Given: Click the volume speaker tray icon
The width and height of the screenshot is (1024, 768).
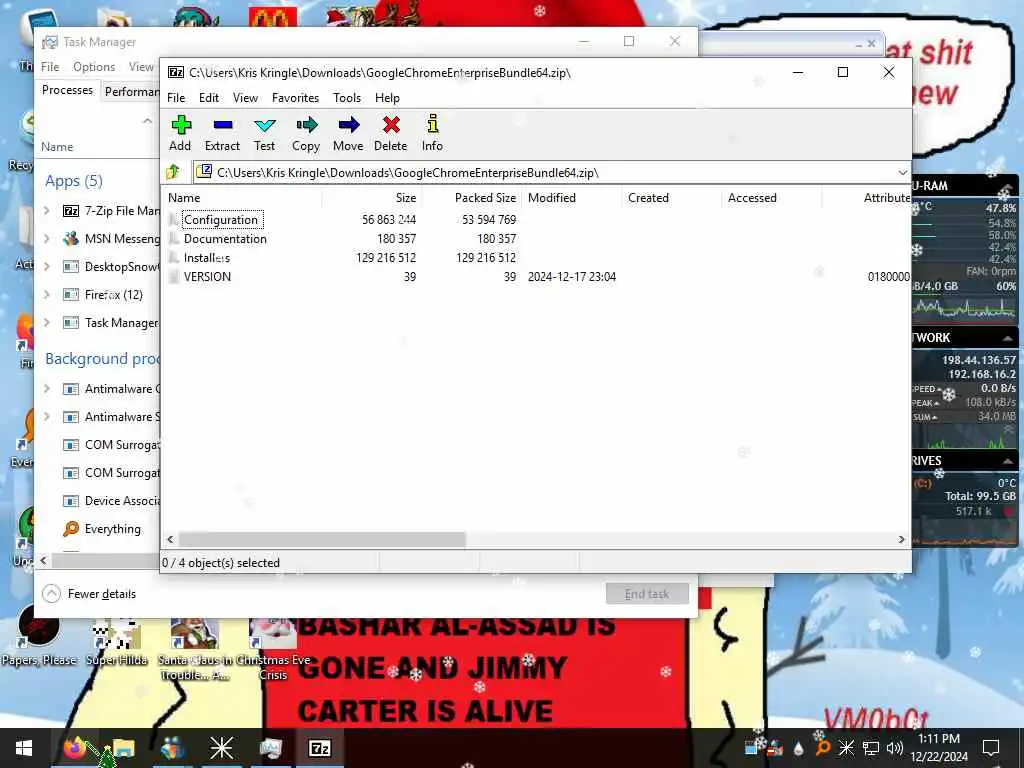Looking at the screenshot, I should [895, 748].
